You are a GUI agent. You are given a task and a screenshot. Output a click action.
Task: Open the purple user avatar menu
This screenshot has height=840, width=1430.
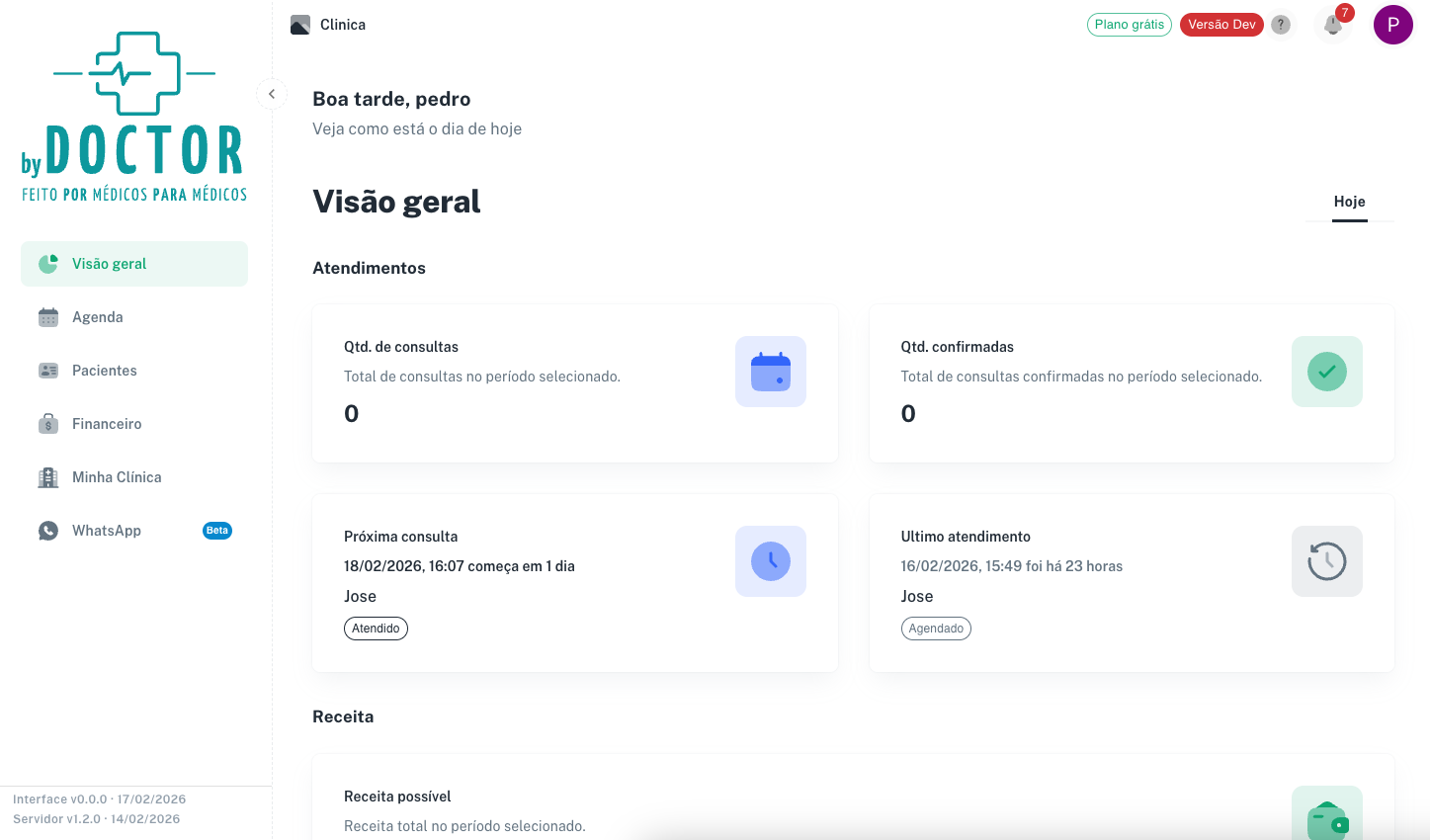[x=1392, y=25]
